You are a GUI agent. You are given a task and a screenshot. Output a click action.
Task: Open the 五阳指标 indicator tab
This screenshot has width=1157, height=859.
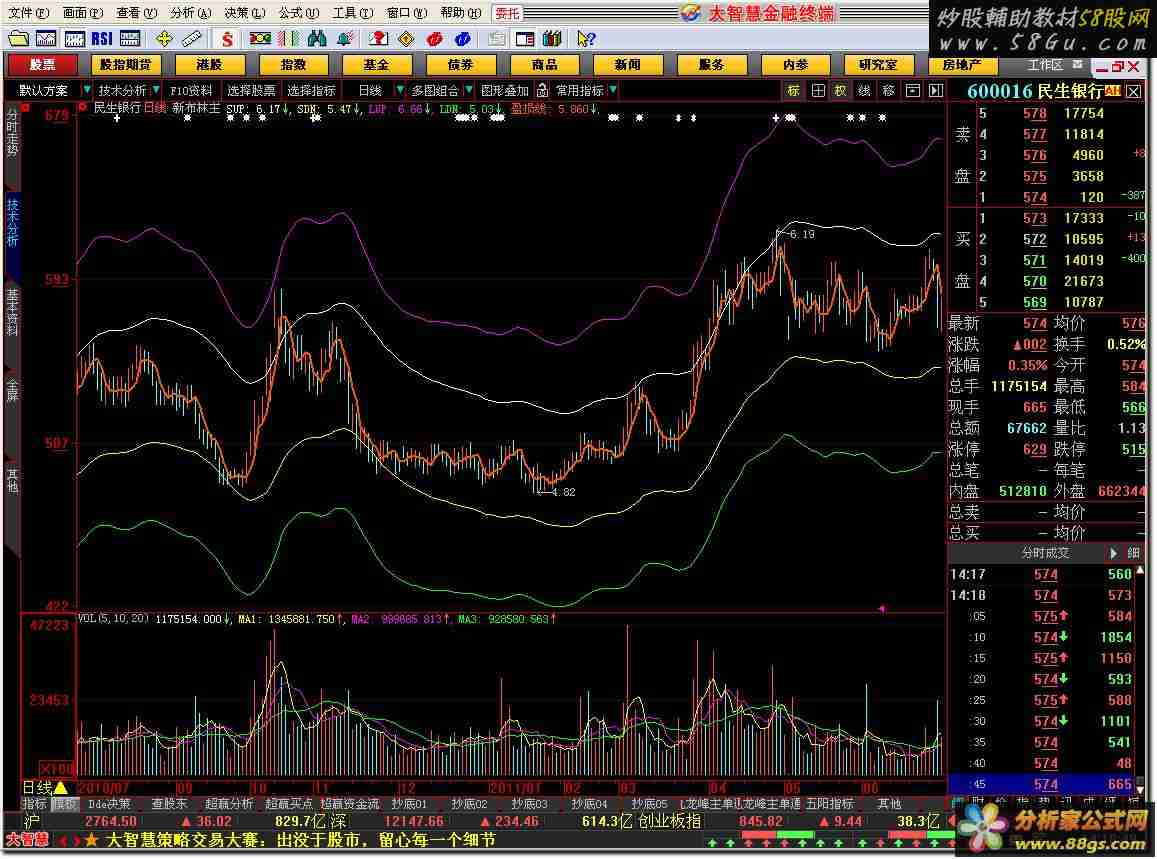click(829, 804)
